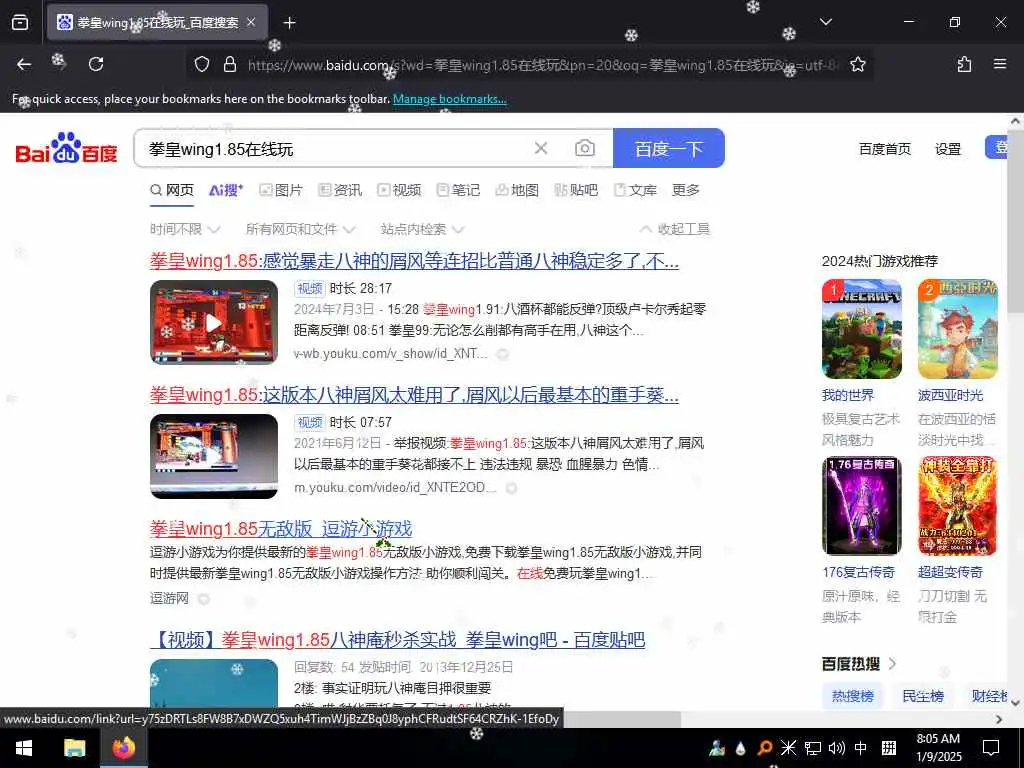Click the 百度一下 search button
Image resolution: width=1024 pixels, height=768 pixels.
click(x=669, y=148)
